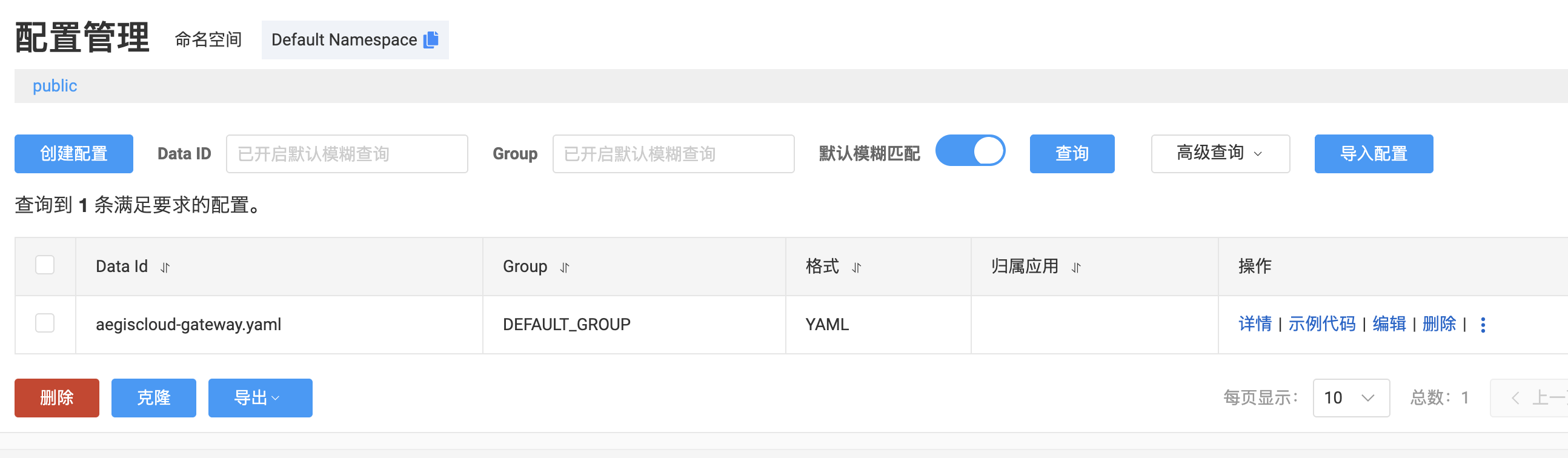Click the 导入配置 button

pyautogui.click(x=1374, y=153)
